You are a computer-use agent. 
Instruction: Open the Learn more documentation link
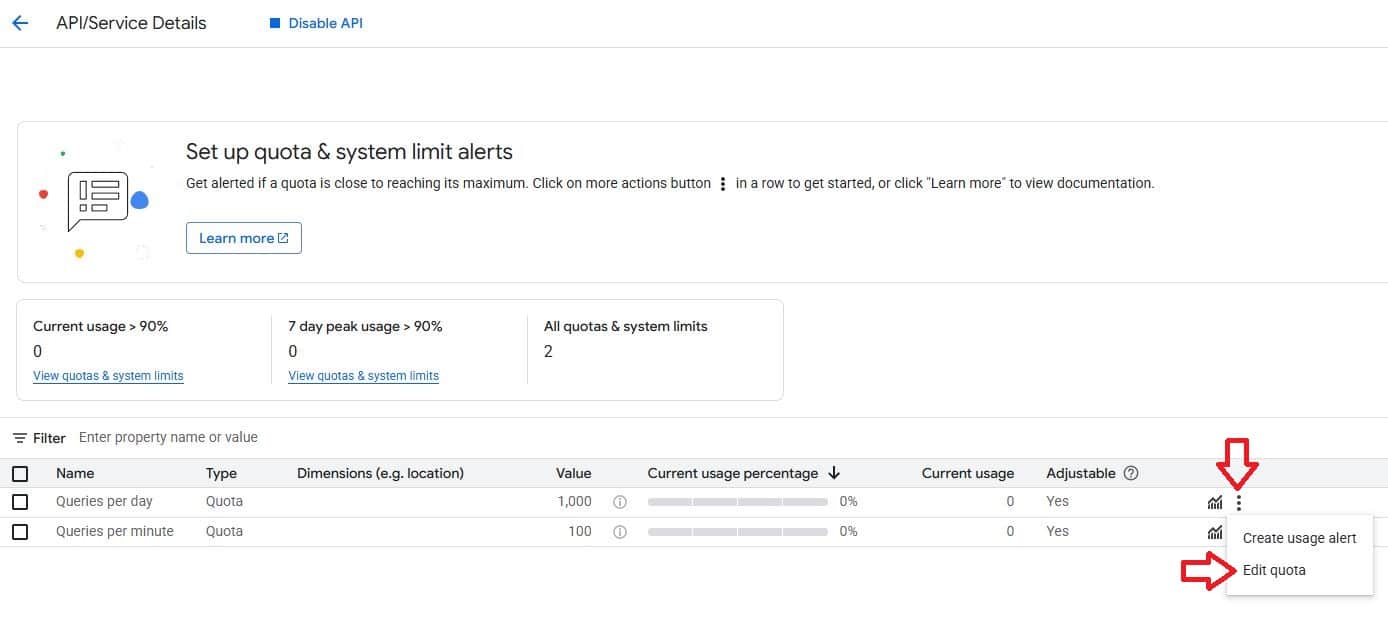pyautogui.click(x=243, y=238)
